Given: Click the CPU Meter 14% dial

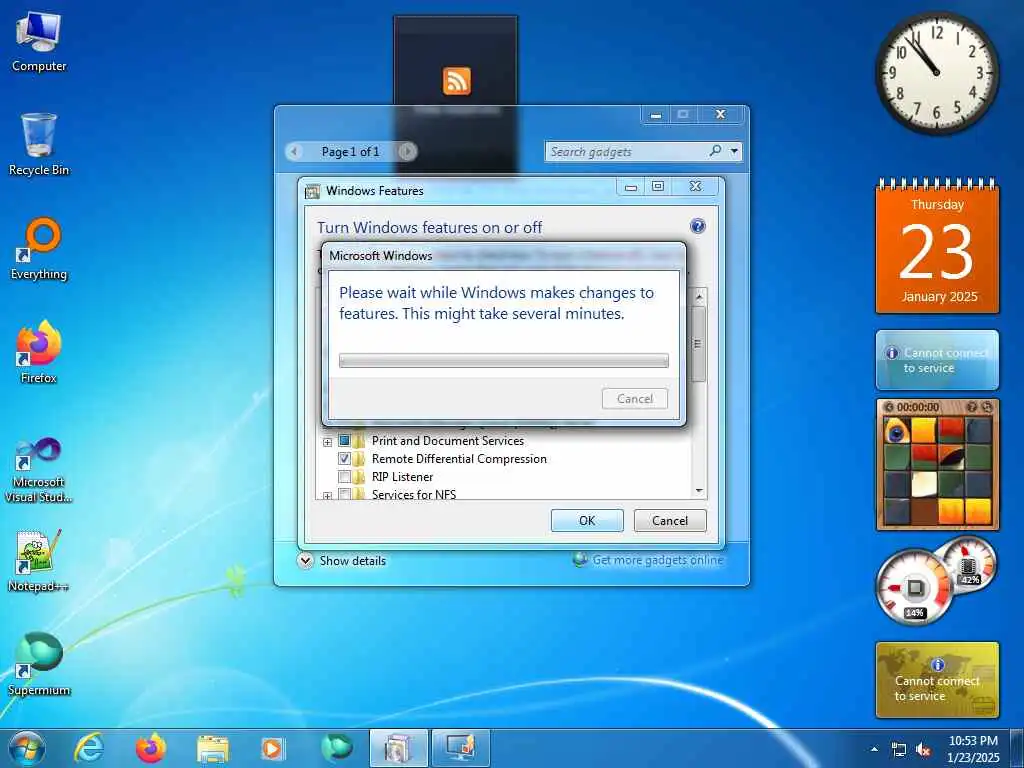Looking at the screenshot, I should (x=915, y=588).
